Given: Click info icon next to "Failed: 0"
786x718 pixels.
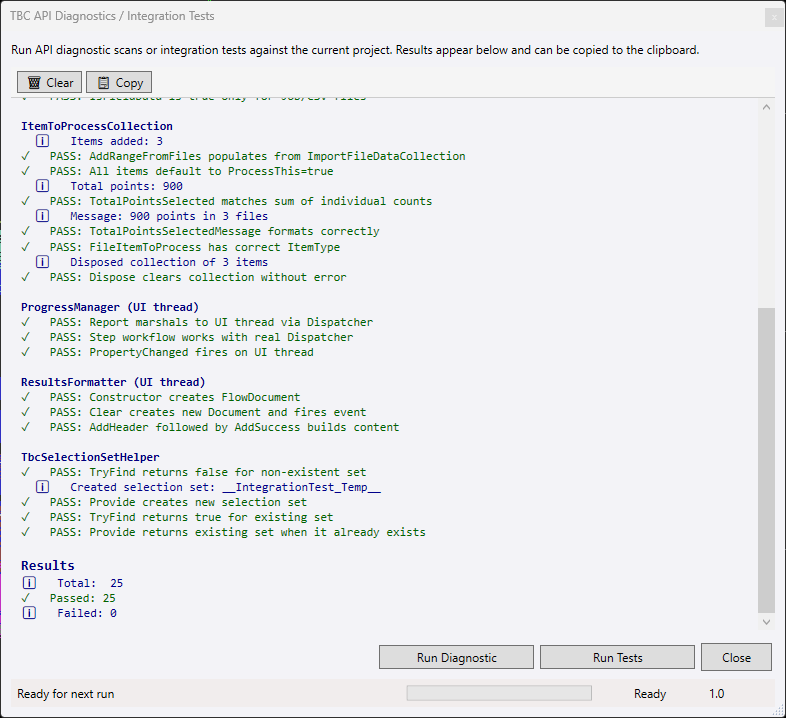Looking at the screenshot, I should (x=30, y=613).
